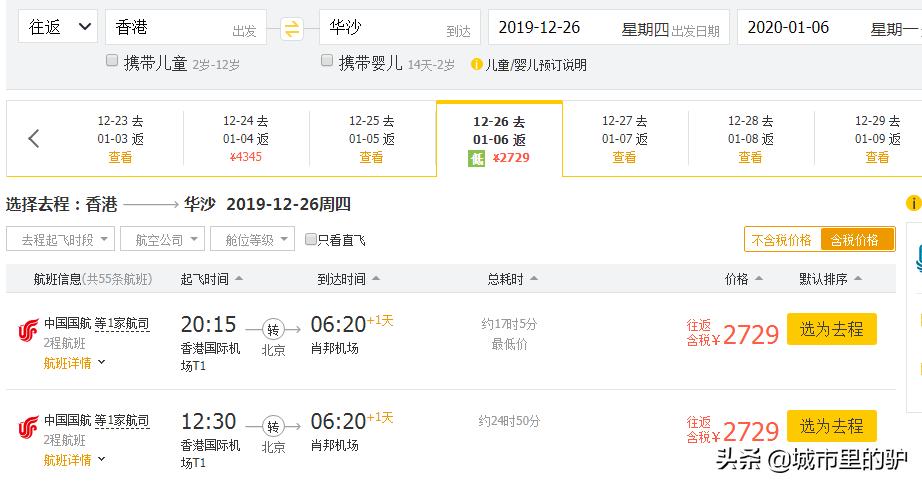Screen dimensions: 922x485
Task: Click the previous dates left arrow
Action: [x=34, y=138]
